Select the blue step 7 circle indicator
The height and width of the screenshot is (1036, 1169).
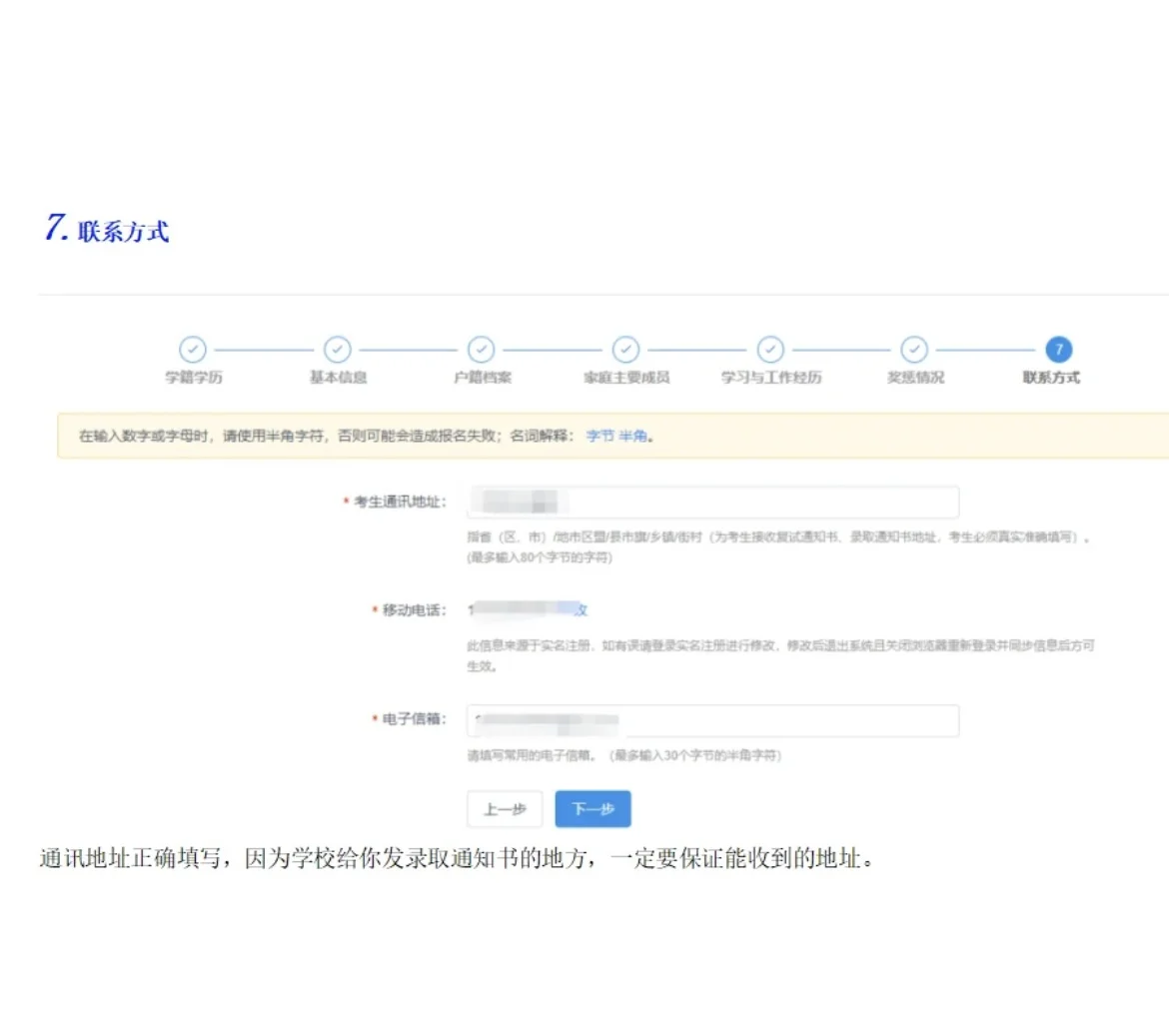1057,351
